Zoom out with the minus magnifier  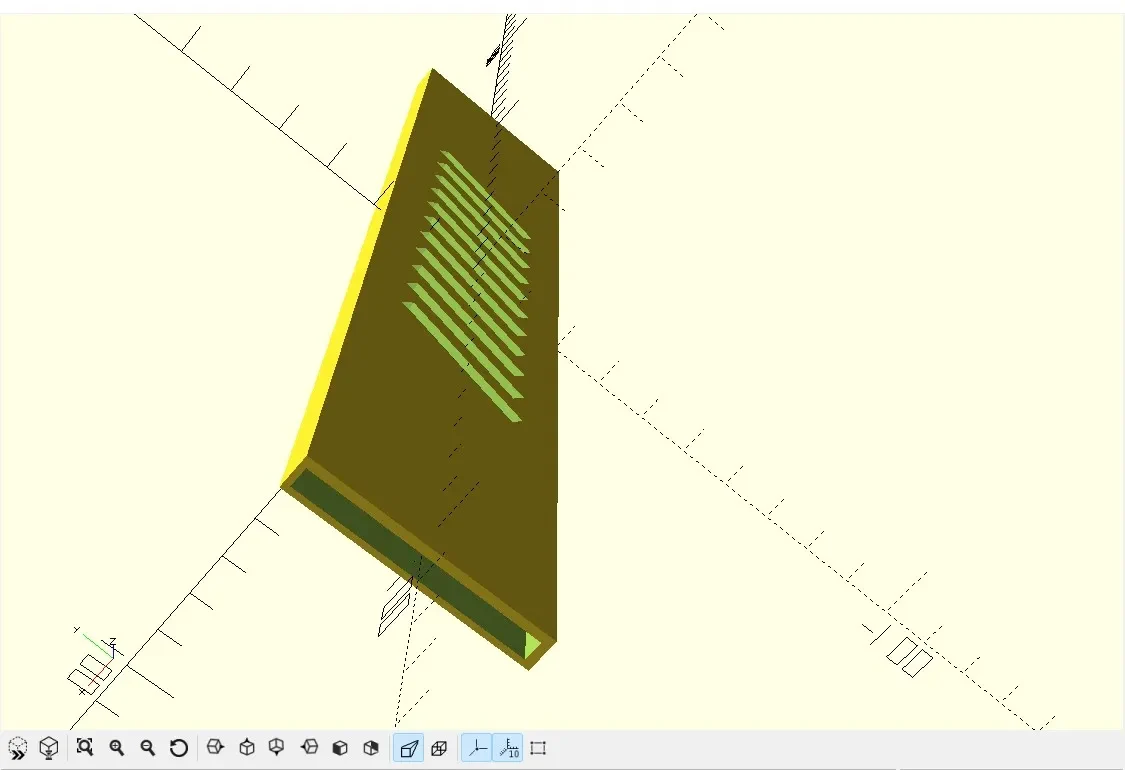pyautogui.click(x=148, y=748)
